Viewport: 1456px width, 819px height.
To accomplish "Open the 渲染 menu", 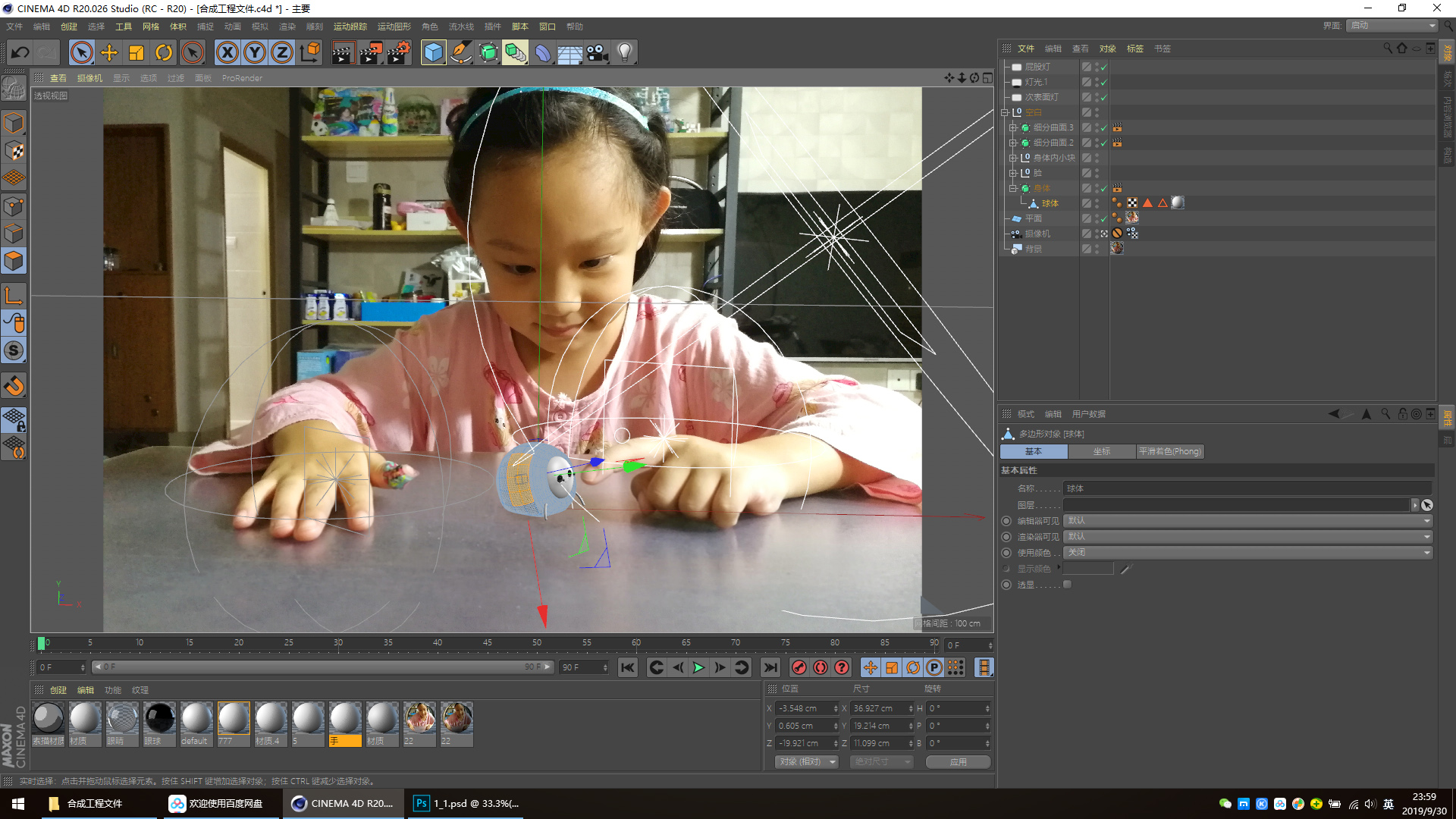I will click(x=287, y=27).
